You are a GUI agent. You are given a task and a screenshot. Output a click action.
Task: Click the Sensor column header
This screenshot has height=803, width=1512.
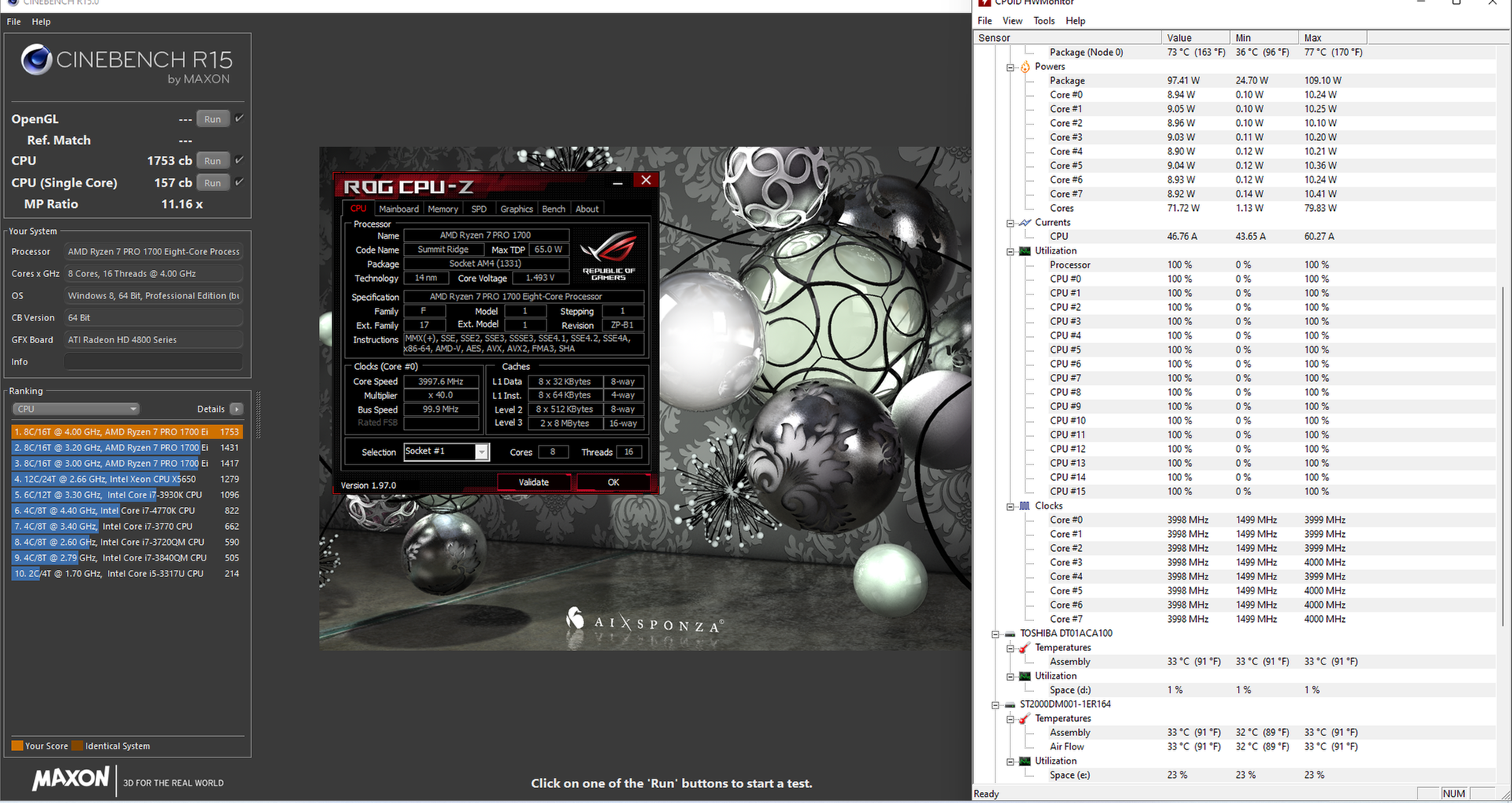pyautogui.click(x=1067, y=38)
